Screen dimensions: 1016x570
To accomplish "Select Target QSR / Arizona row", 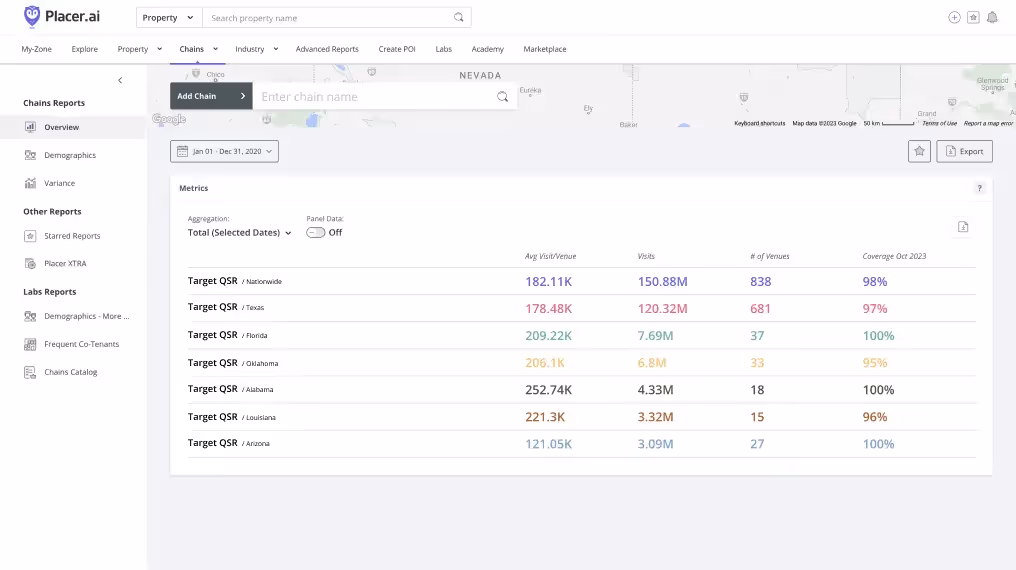I will pyautogui.click(x=582, y=444).
